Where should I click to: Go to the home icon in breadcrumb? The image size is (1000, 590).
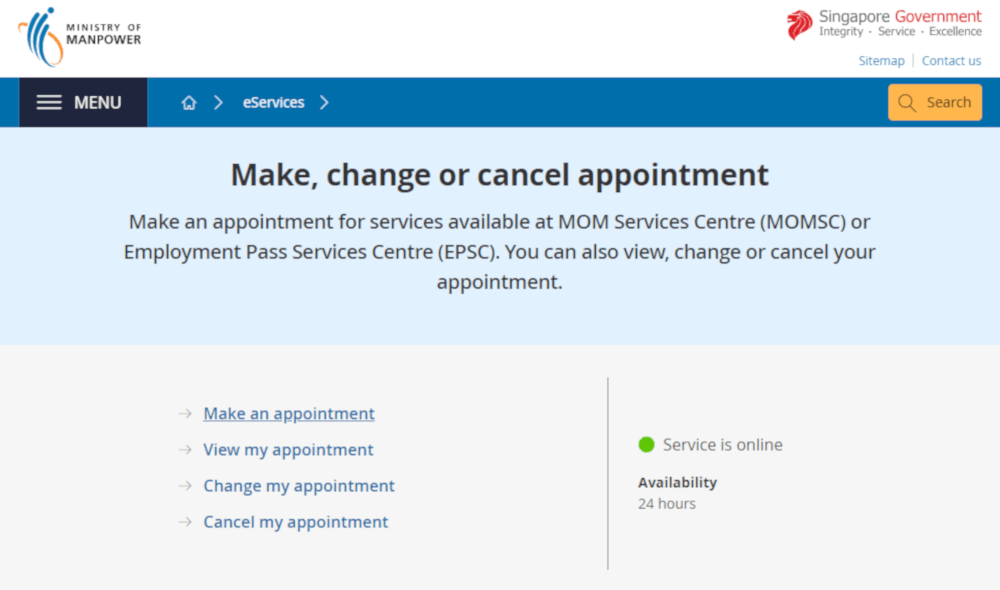189,103
